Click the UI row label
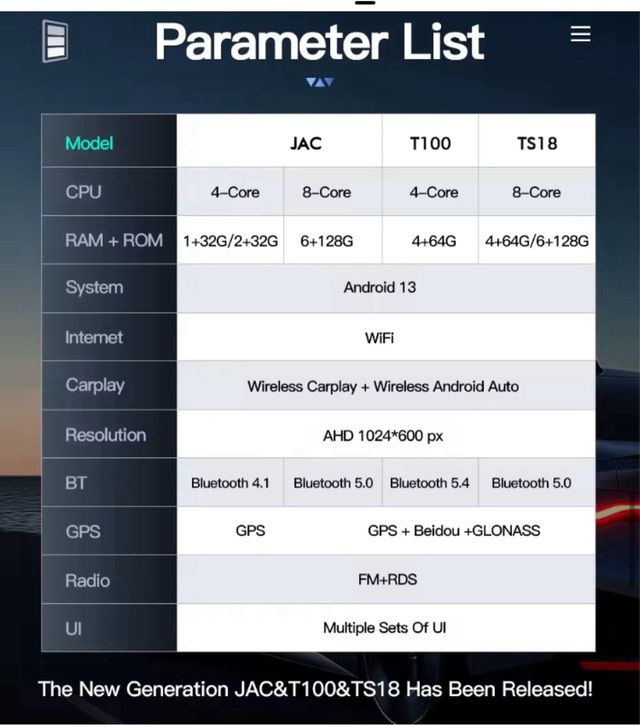This screenshot has height=725, width=640. 74,629
